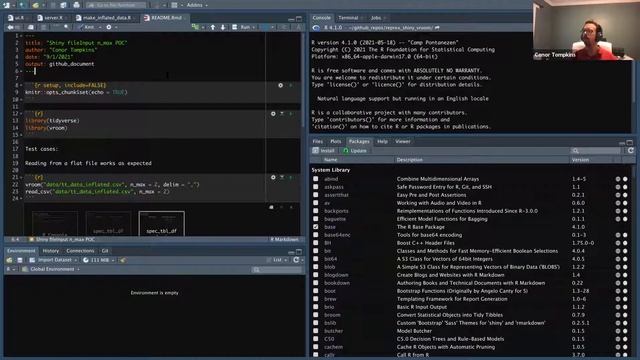Switch to the server.R editor tab
Image resolution: width=640 pixels, height=360 pixels.
tap(51, 18)
